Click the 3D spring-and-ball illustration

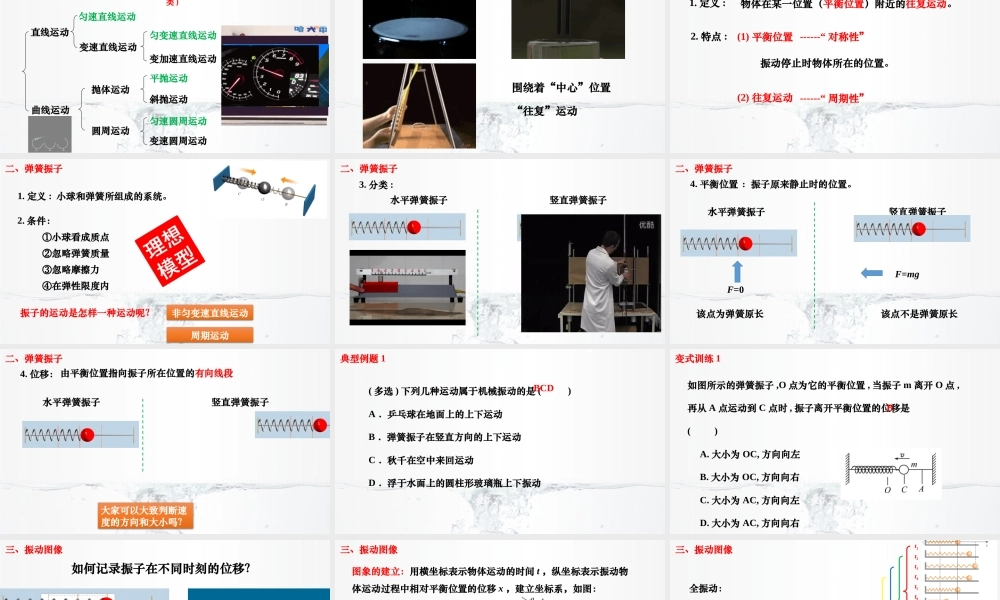pyautogui.click(x=264, y=189)
